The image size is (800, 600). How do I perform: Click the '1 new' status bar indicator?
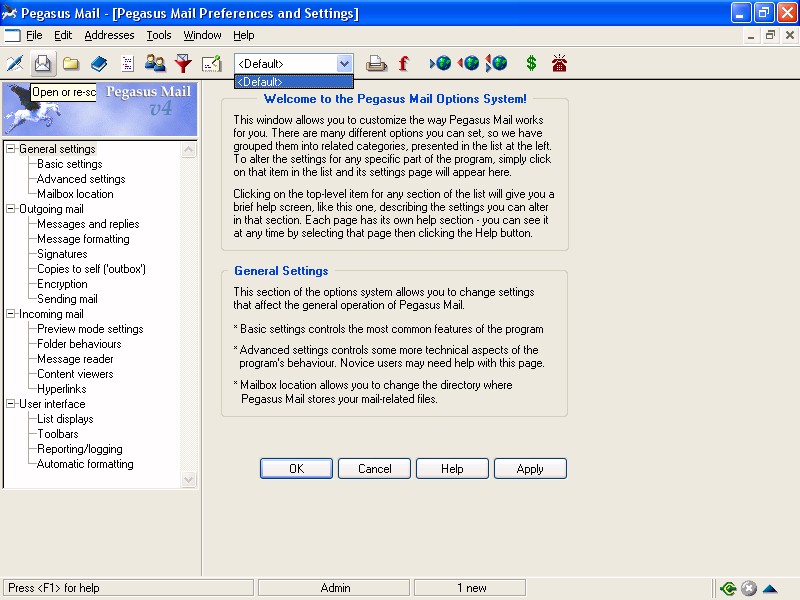coord(470,588)
